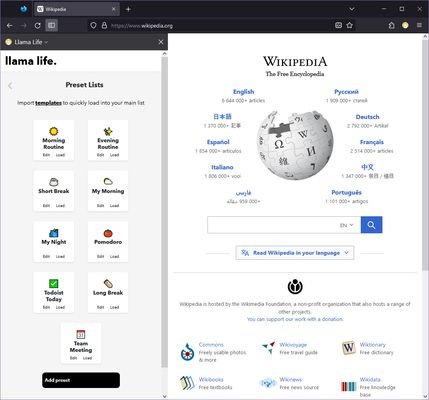Expand Read Wikipedia in your language

click(x=295, y=253)
